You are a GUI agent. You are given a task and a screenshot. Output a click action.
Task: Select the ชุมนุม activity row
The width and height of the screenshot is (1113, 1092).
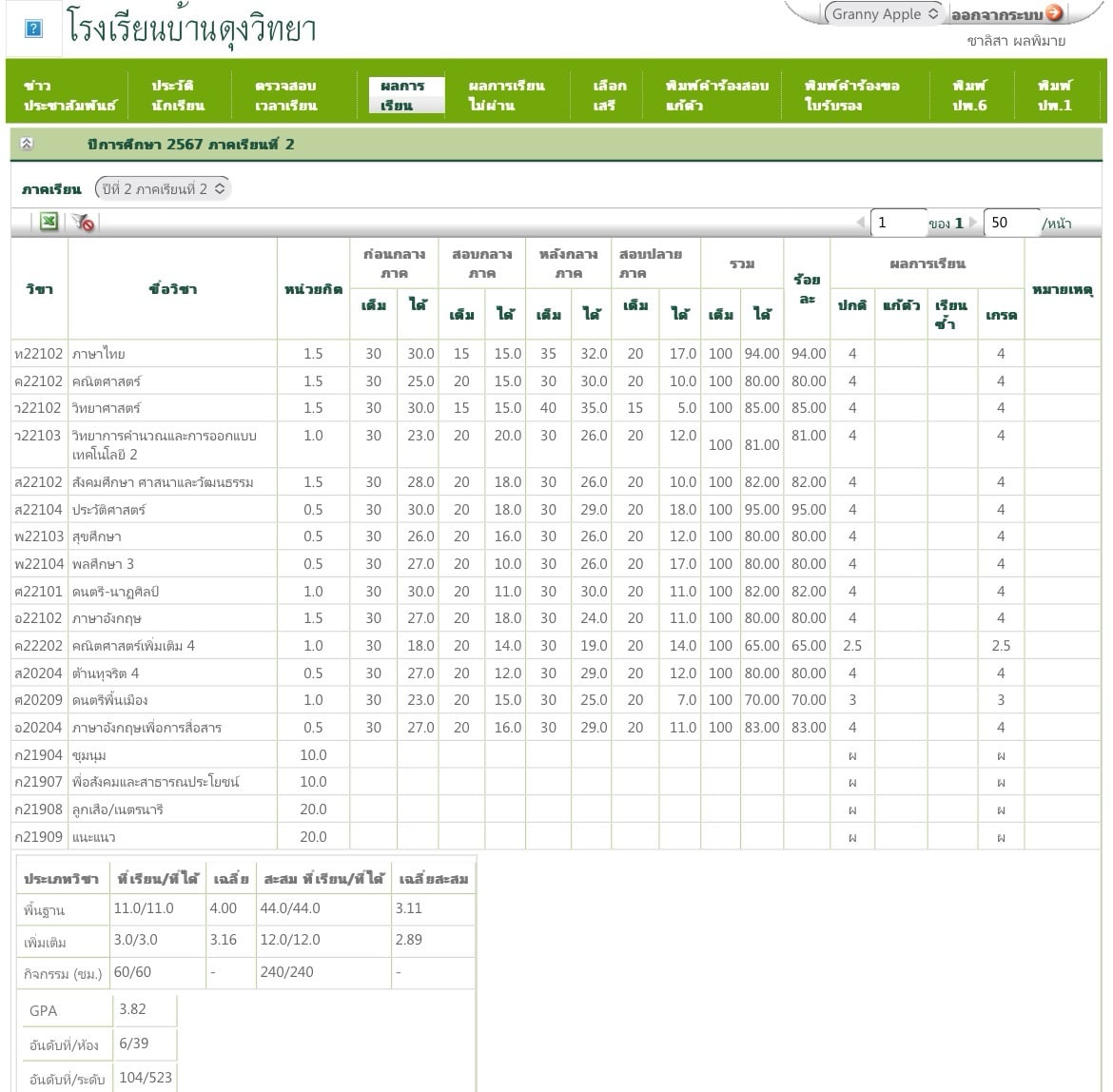tap(556, 755)
